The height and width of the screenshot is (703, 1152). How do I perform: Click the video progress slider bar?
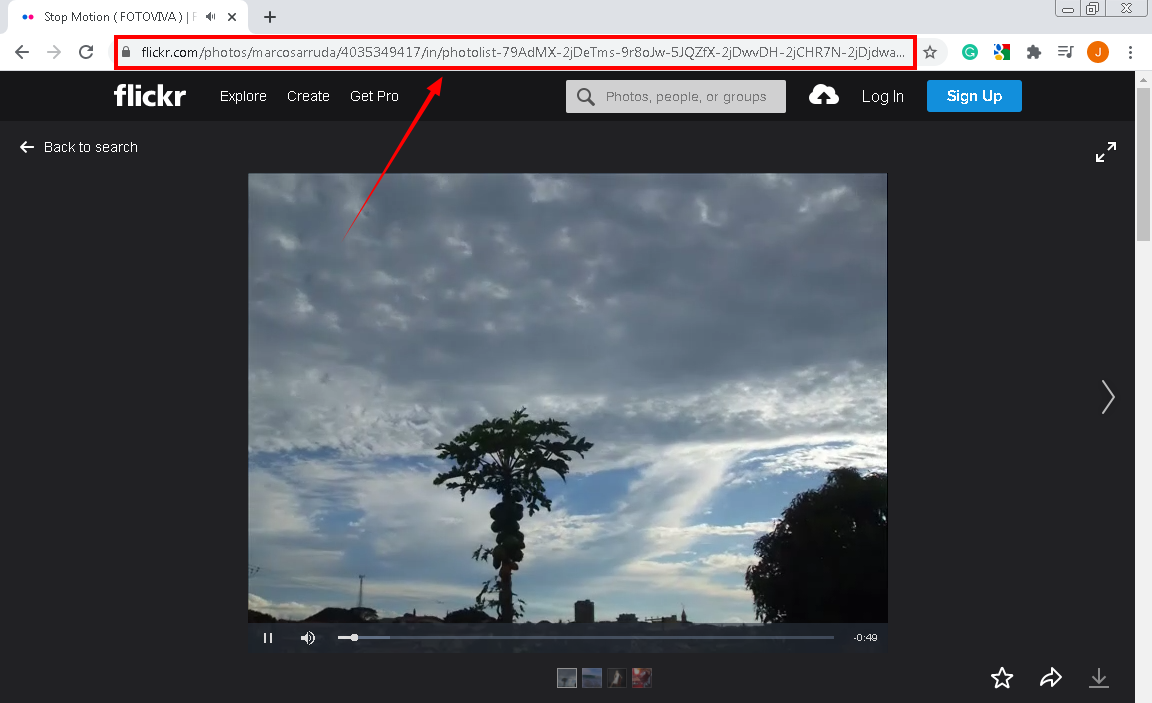pyautogui.click(x=590, y=637)
